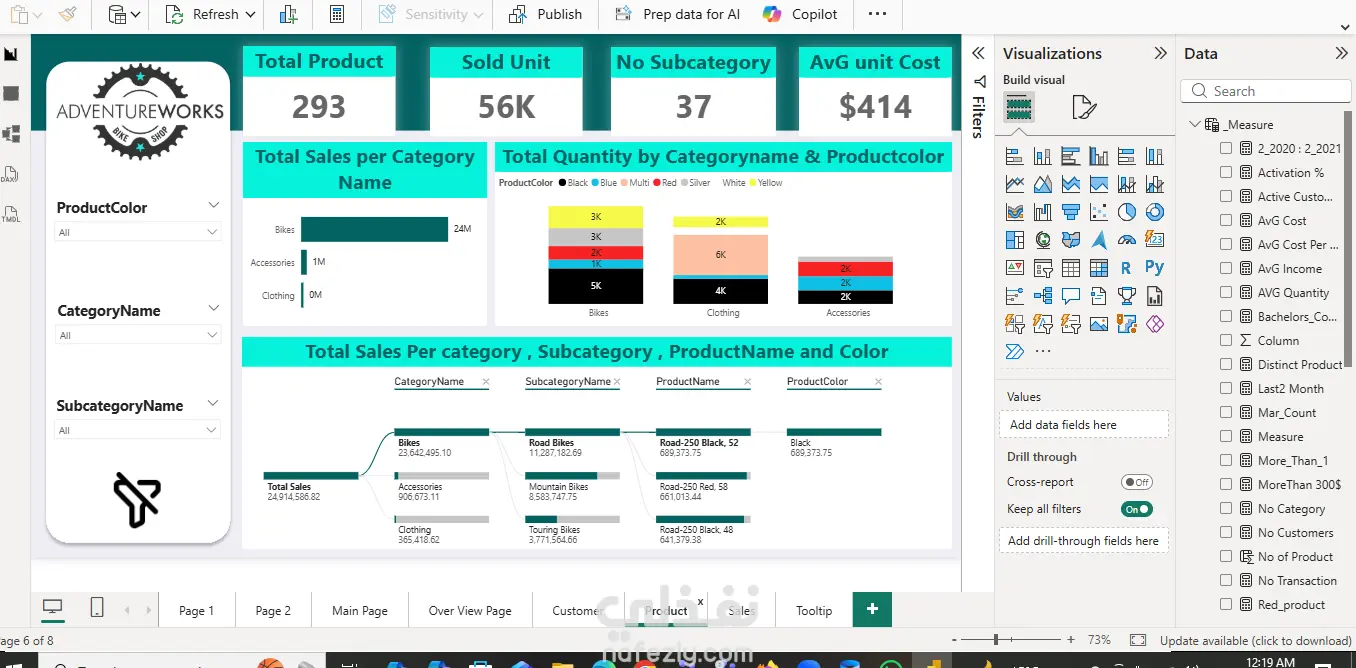Switch to the Main Page tab
Screen dimensions: 1356x668
pyautogui.click(x=359, y=610)
